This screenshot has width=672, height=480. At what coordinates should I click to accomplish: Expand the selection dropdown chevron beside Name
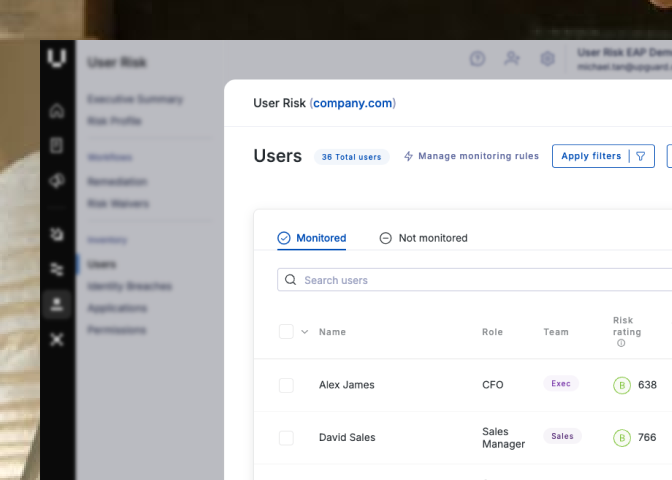coord(305,332)
